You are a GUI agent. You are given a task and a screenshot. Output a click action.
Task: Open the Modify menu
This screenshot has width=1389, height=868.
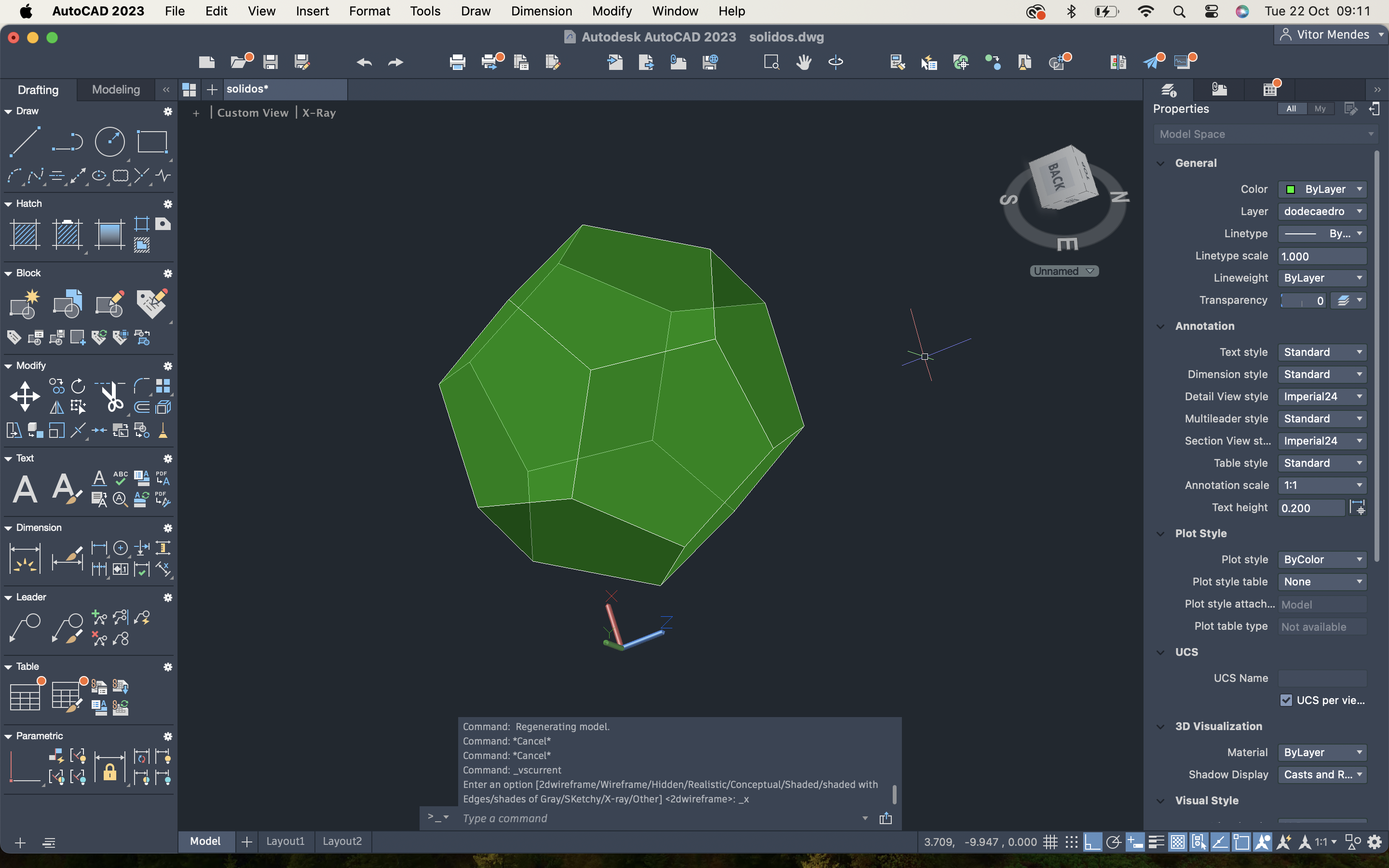click(611, 11)
